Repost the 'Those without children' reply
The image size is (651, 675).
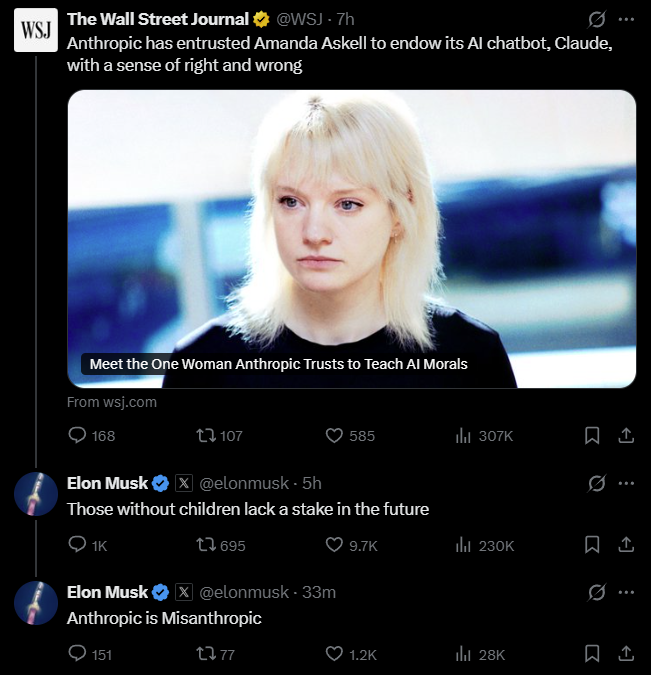pos(206,545)
